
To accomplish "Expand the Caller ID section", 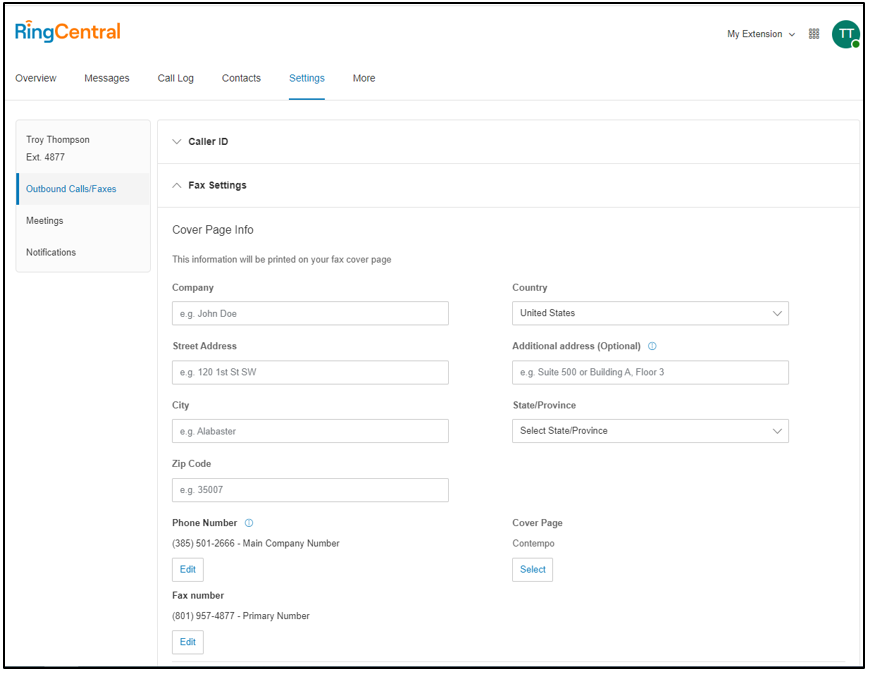I will point(208,142).
